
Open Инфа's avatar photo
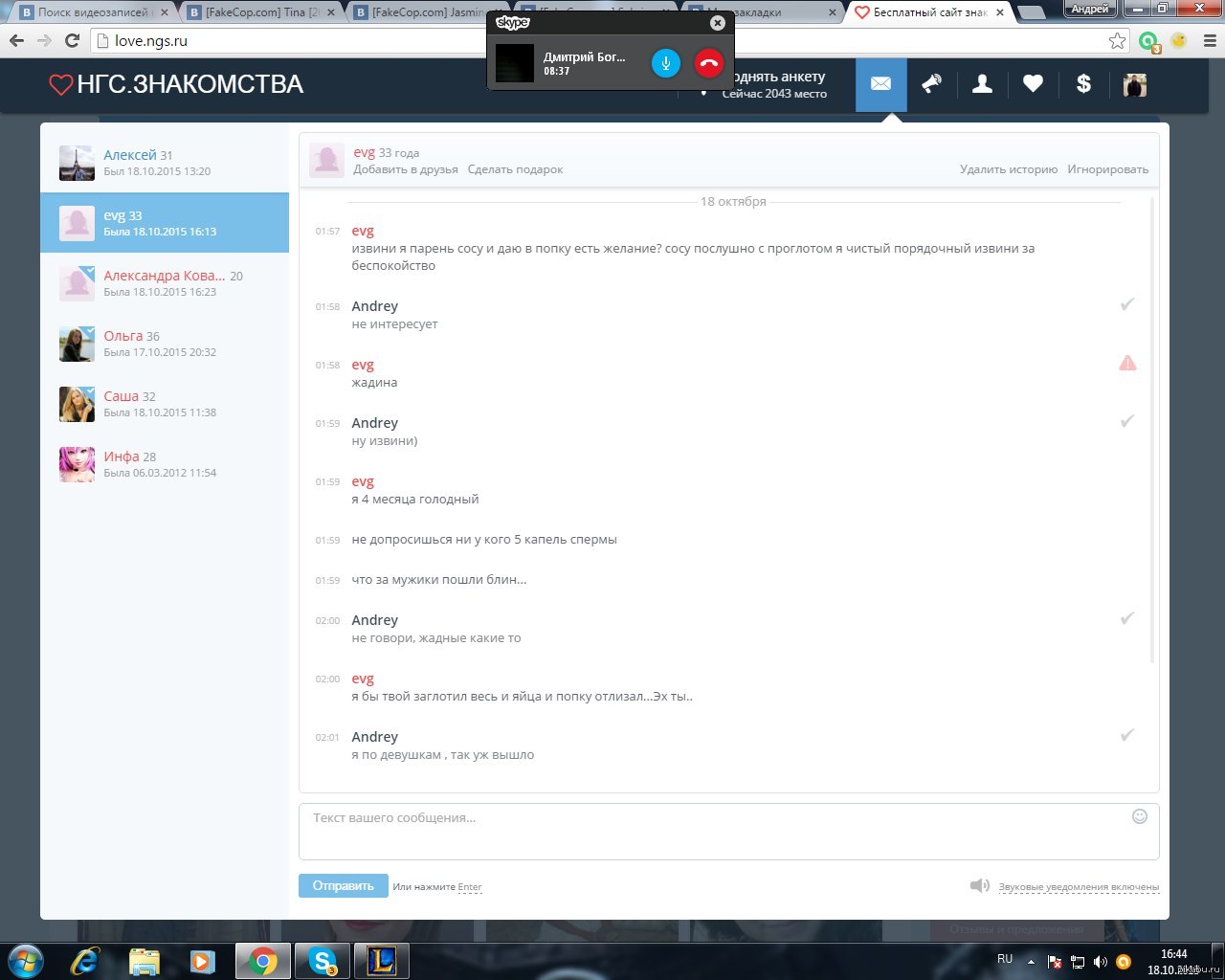coord(77,464)
